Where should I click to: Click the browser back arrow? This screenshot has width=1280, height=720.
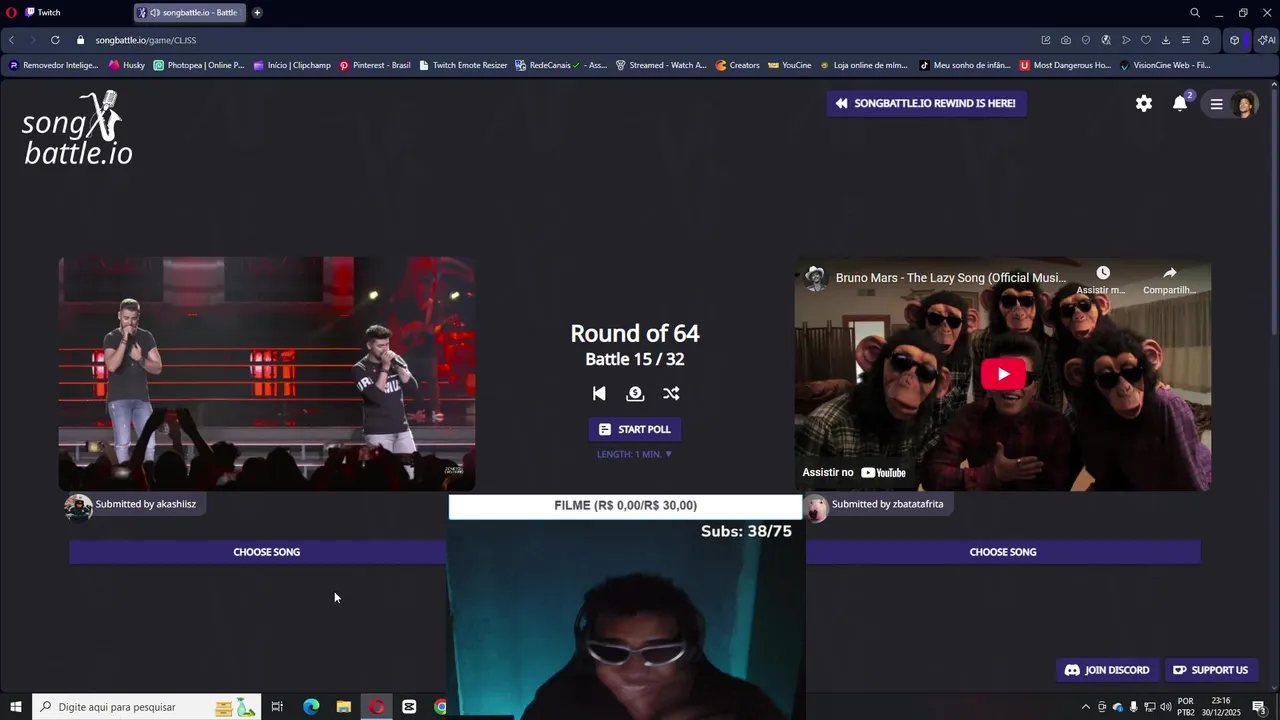pos(12,40)
